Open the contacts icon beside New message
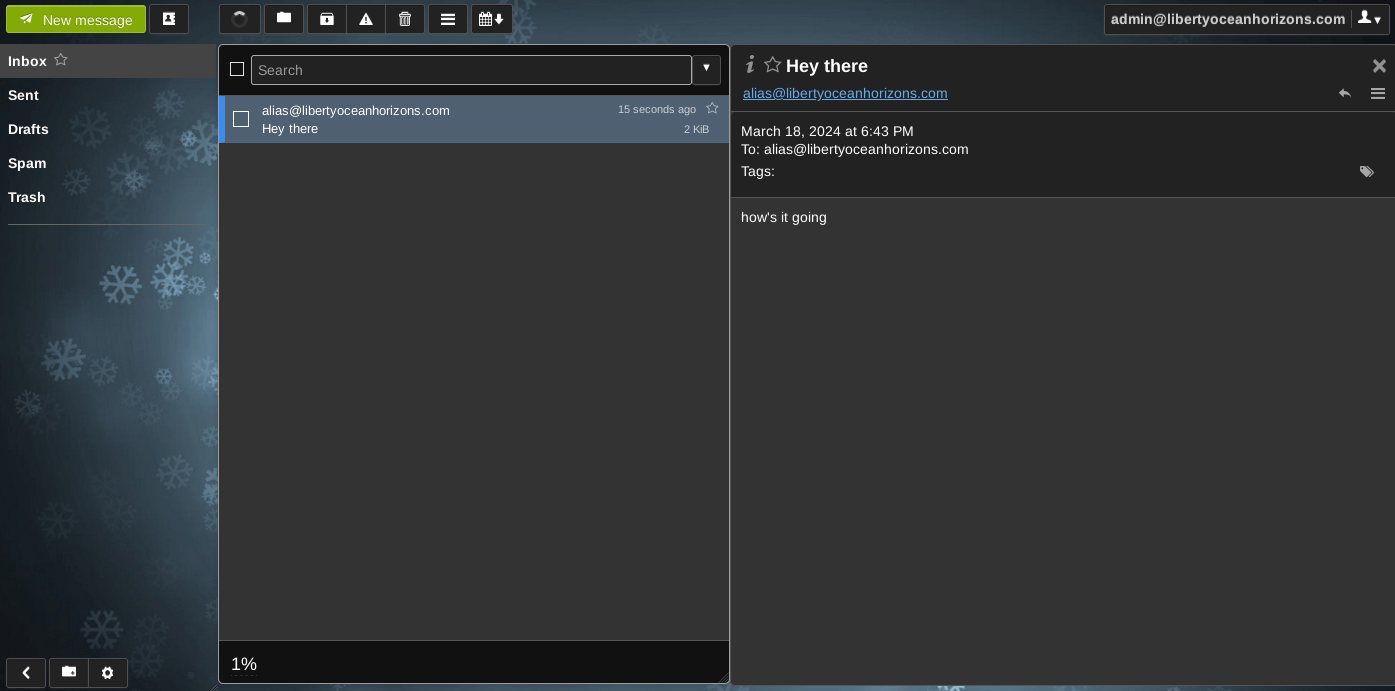Screen dimensions: 1395x691 pyautogui.click(x=169, y=19)
